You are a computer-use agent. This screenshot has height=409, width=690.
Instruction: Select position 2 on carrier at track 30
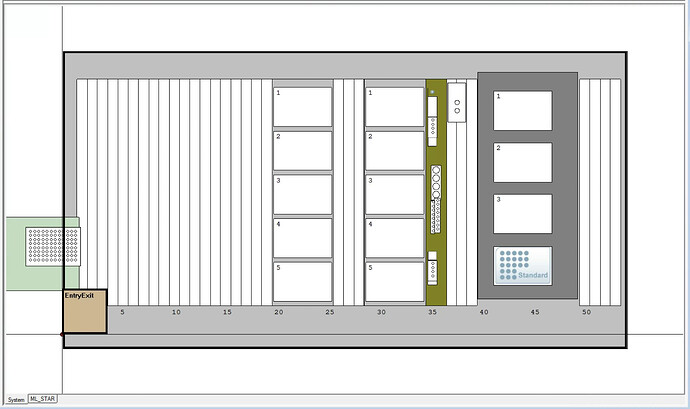(x=395, y=151)
